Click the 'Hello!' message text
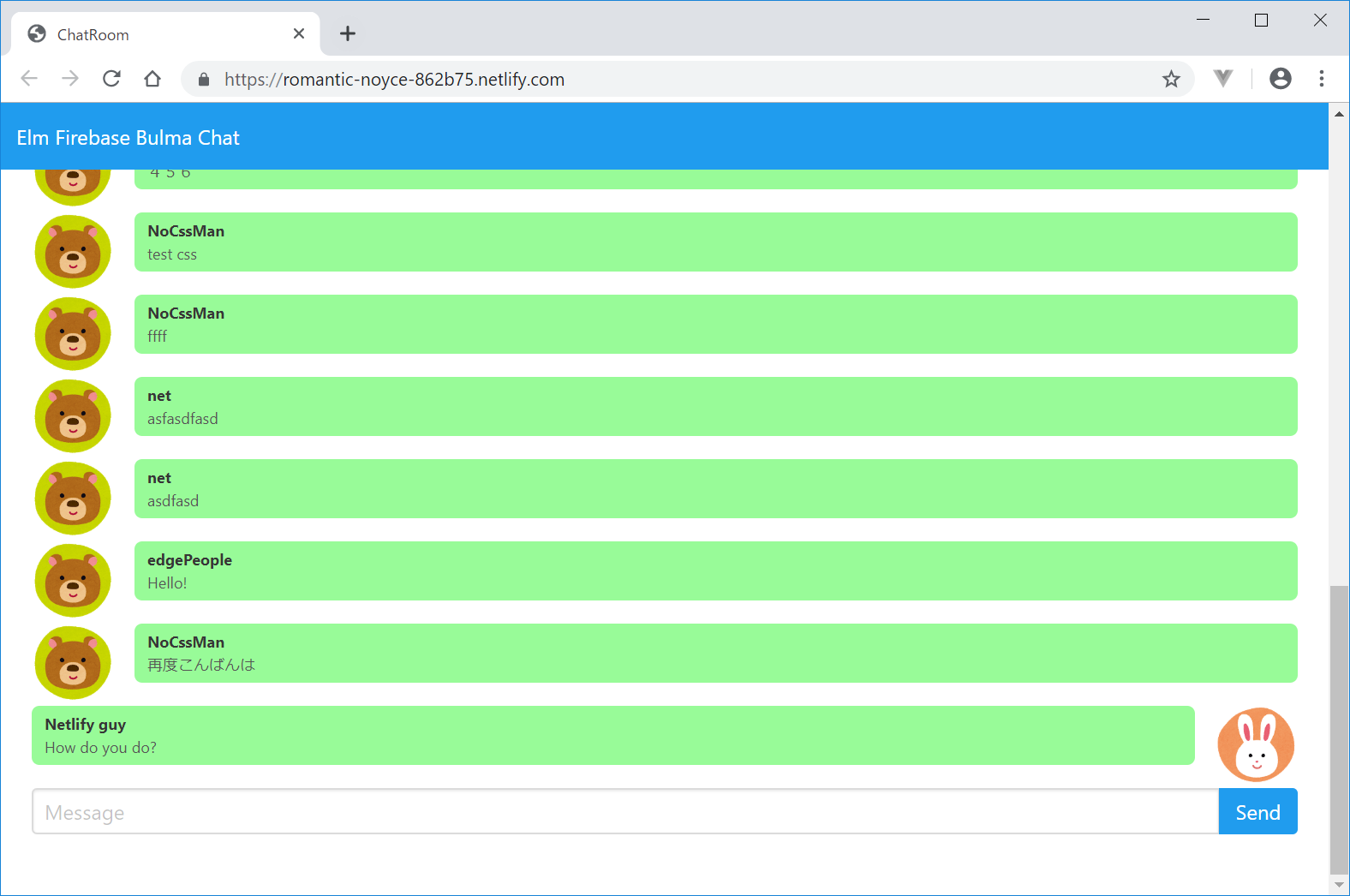 coord(167,583)
